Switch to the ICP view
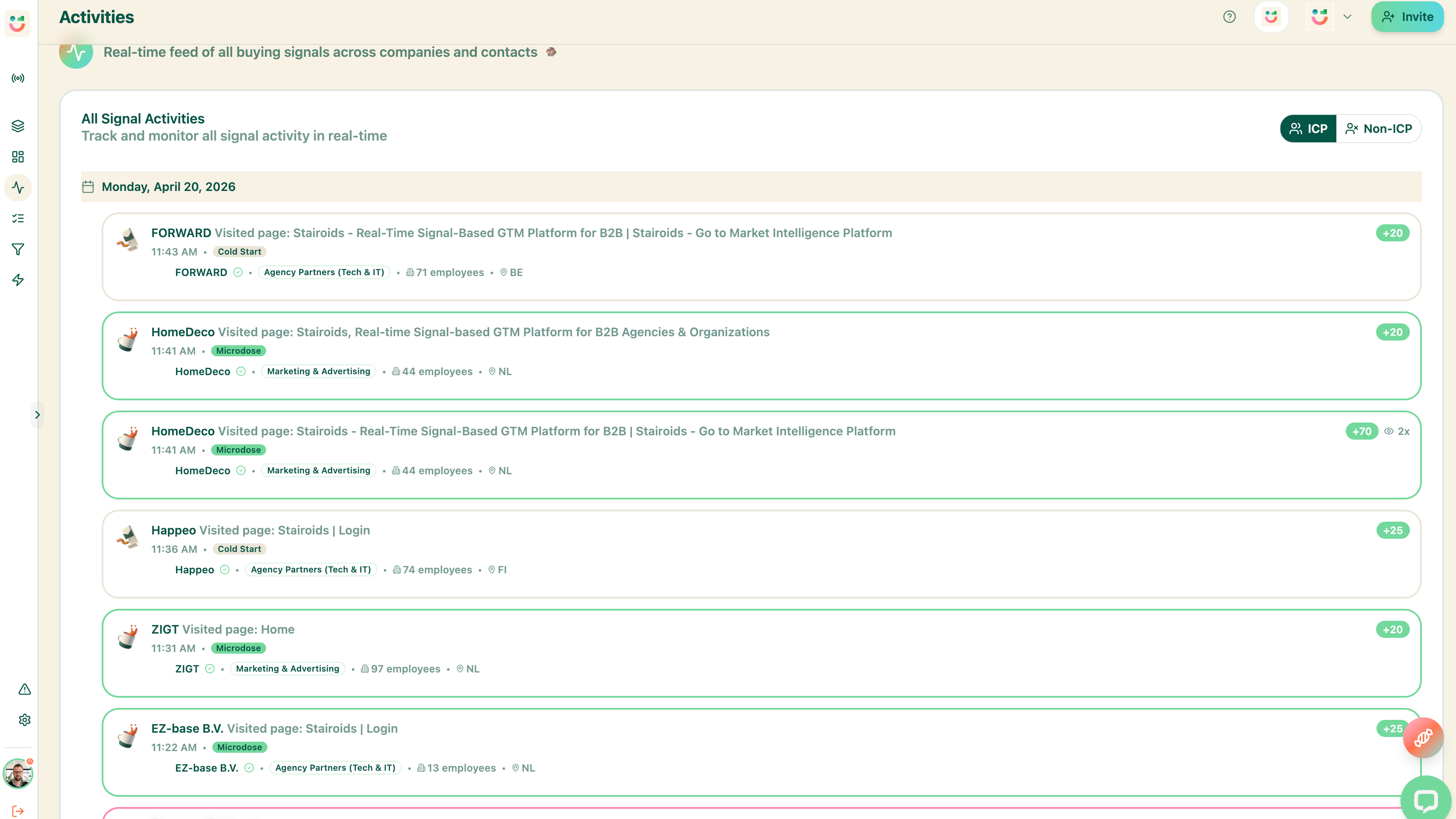Viewport: 1456px width, 819px height. coord(1309,129)
